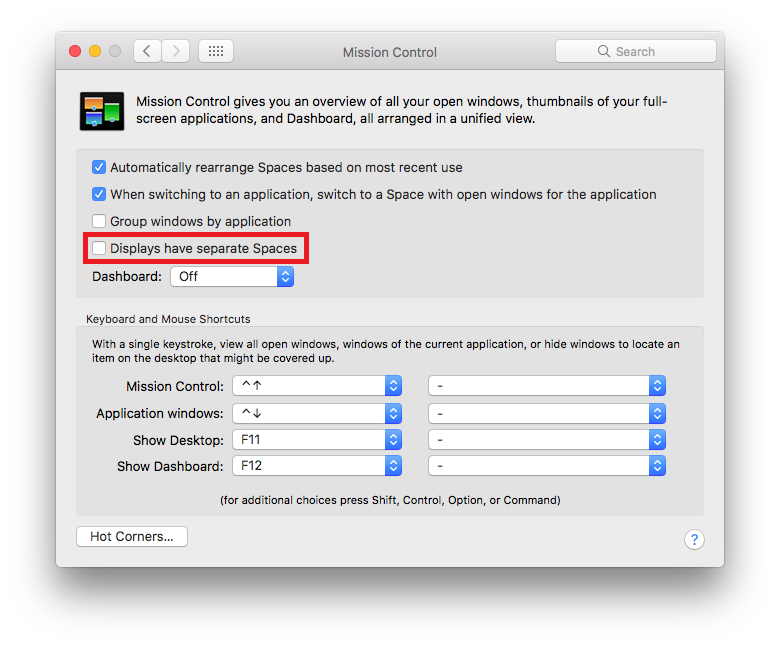
Task: Open the Hot Corners dialog
Action: 132,537
